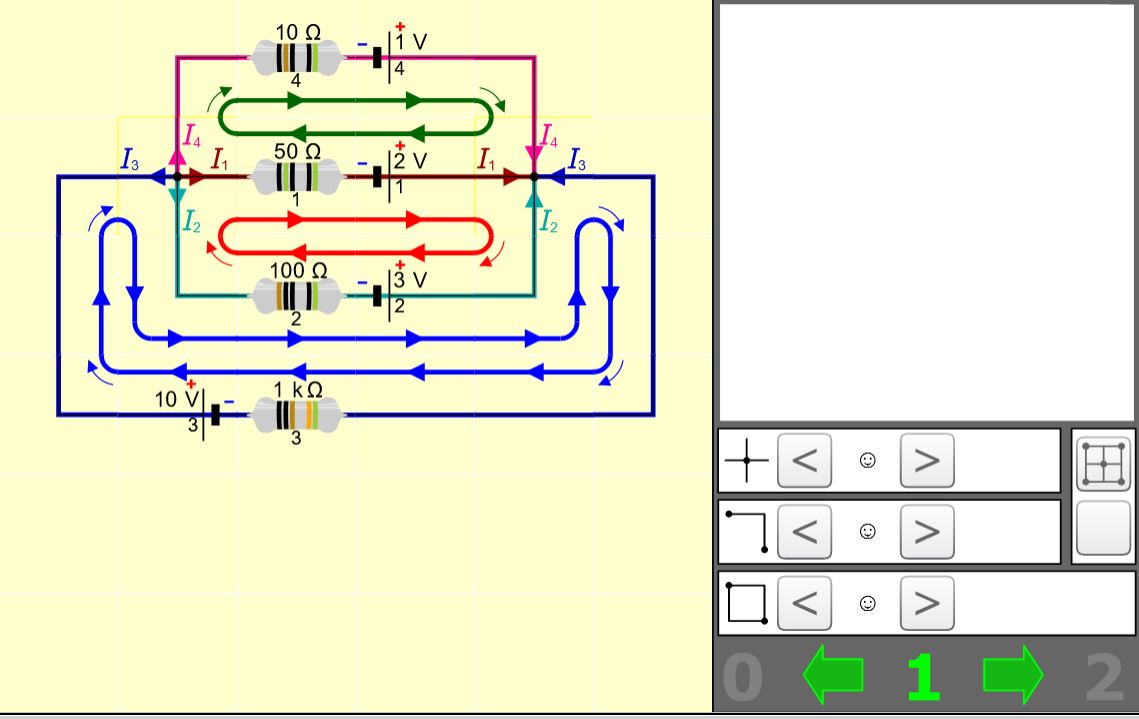Viewport: 1139px width, 719px height.
Task: Select the 10 Ω resistor
Action: (296, 57)
